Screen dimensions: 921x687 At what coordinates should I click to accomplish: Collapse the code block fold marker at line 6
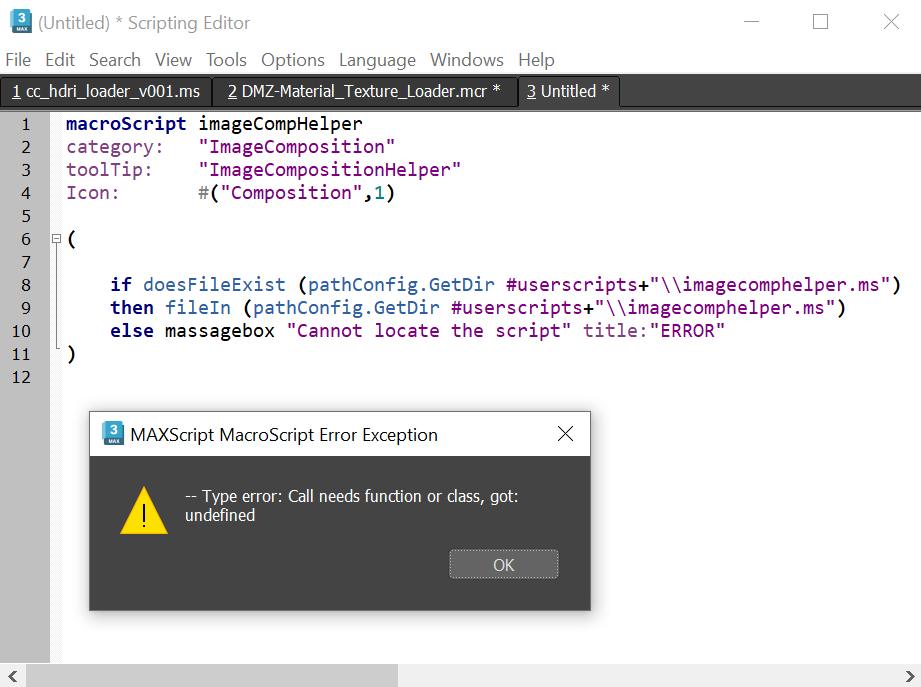pyautogui.click(x=56, y=239)
